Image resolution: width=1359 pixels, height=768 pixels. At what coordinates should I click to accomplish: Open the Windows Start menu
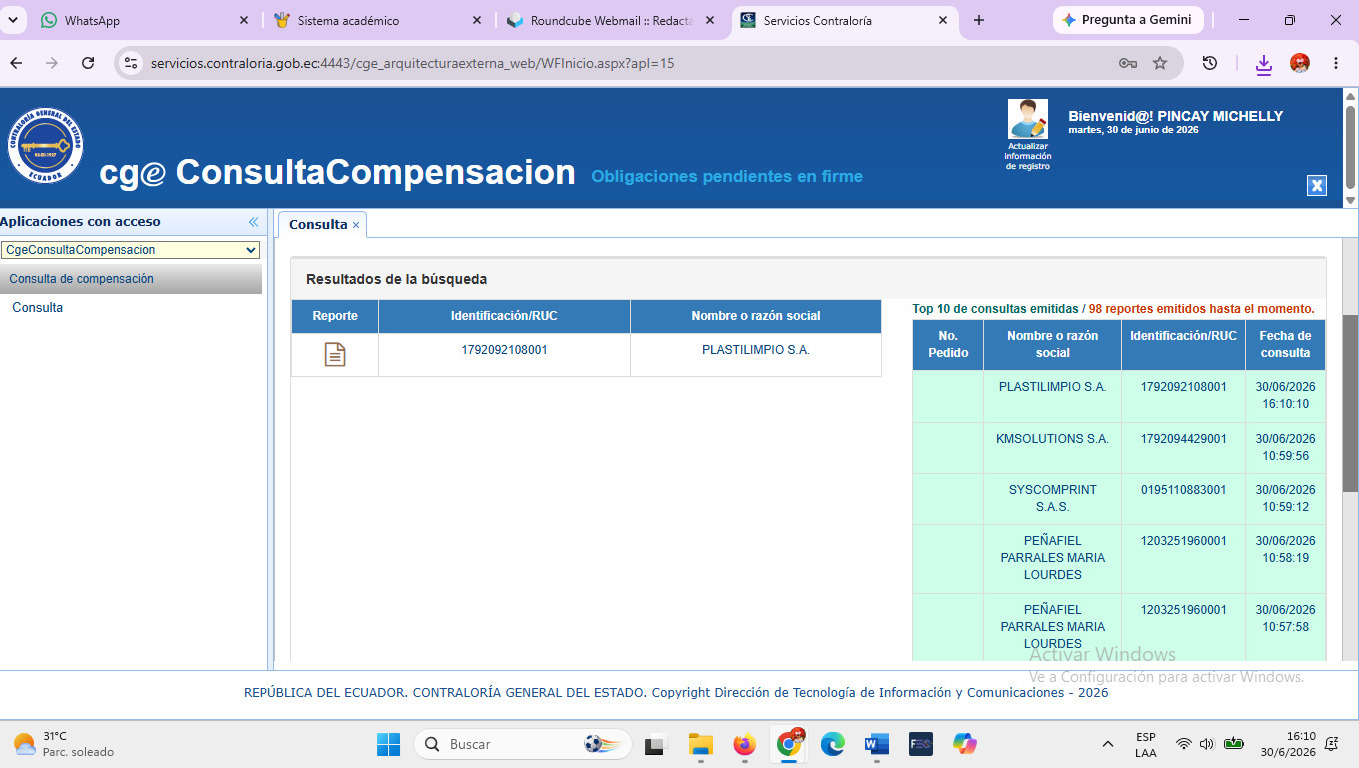click(388, 744)
